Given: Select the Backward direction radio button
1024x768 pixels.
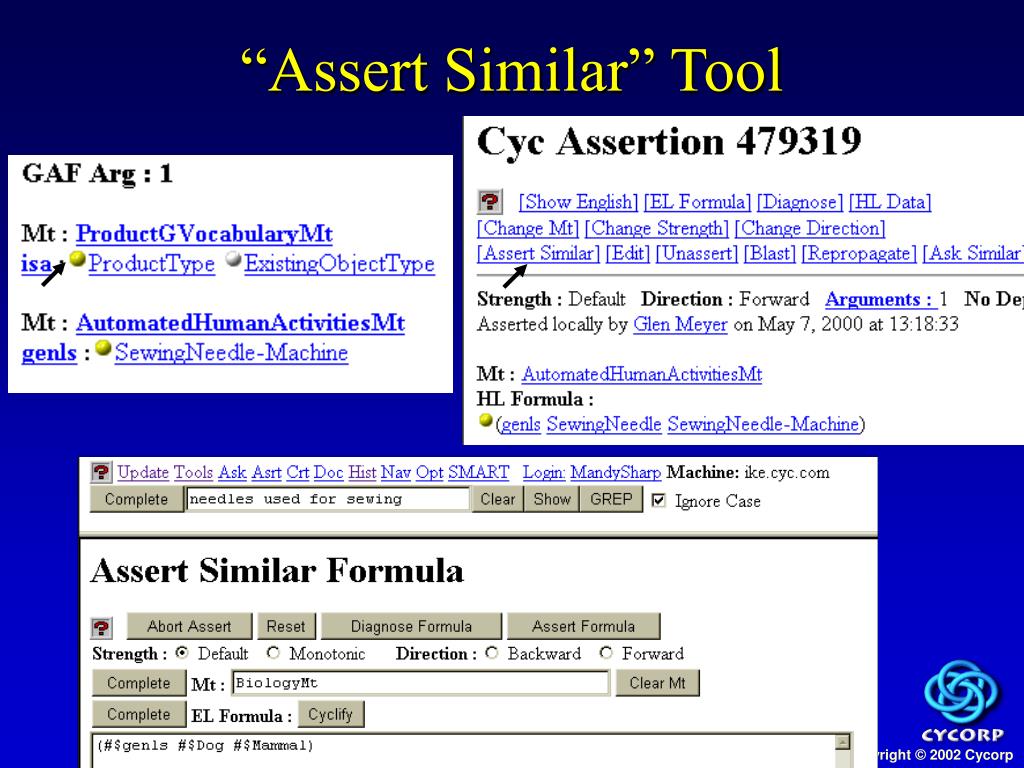Looking at the screenshot, I should 492,652.
